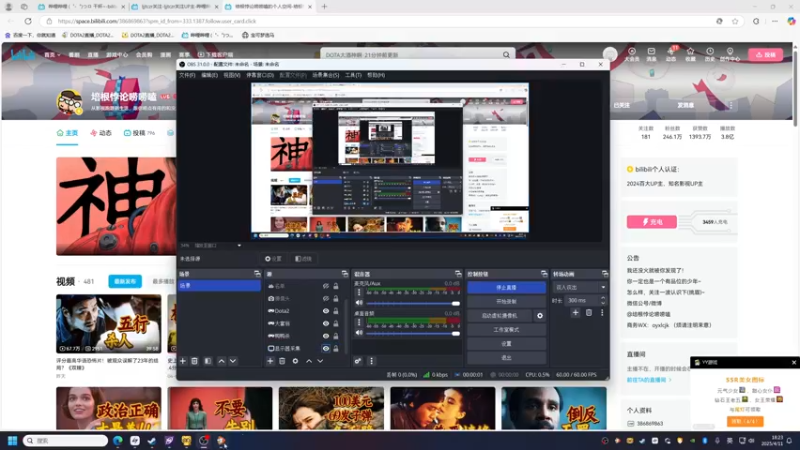Open View menu in OBS
This screenshot has width=800, height=450.
(232, 75)
